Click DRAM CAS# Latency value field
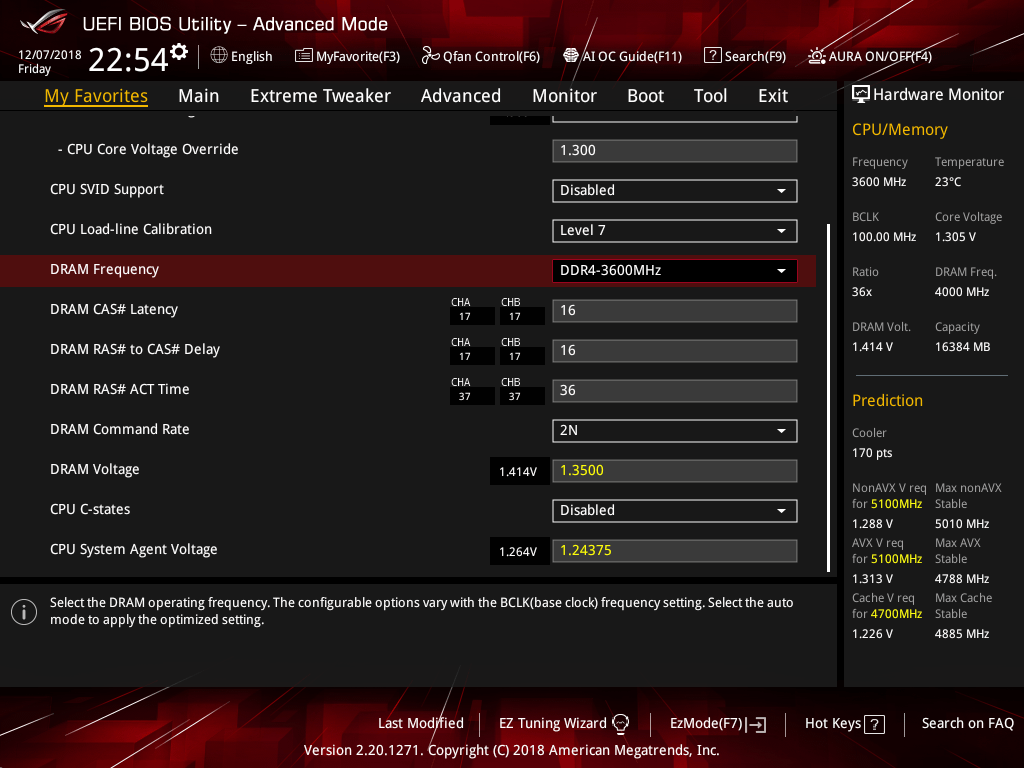Screen dimensions: 1024x768 [675, 311]
